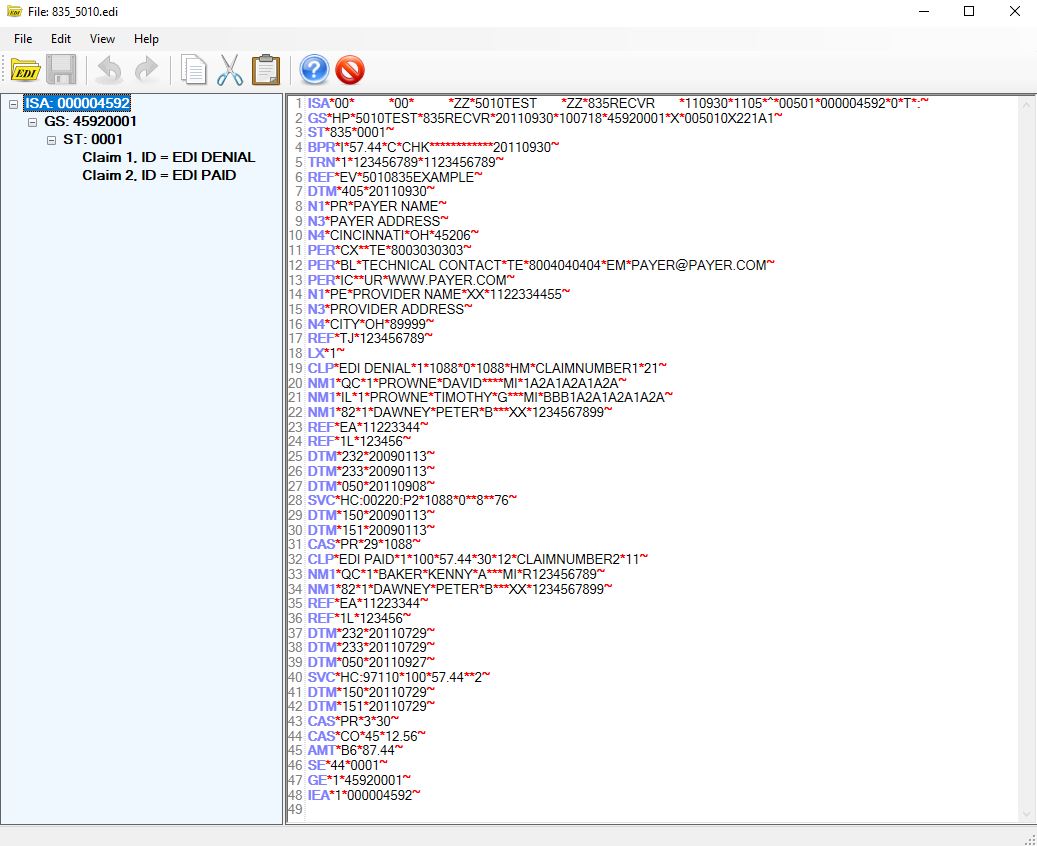The width and height of the screenshot is (1037, 846).
Task: Click the ST*835*0001 line
Action: [x=351, y=132]
